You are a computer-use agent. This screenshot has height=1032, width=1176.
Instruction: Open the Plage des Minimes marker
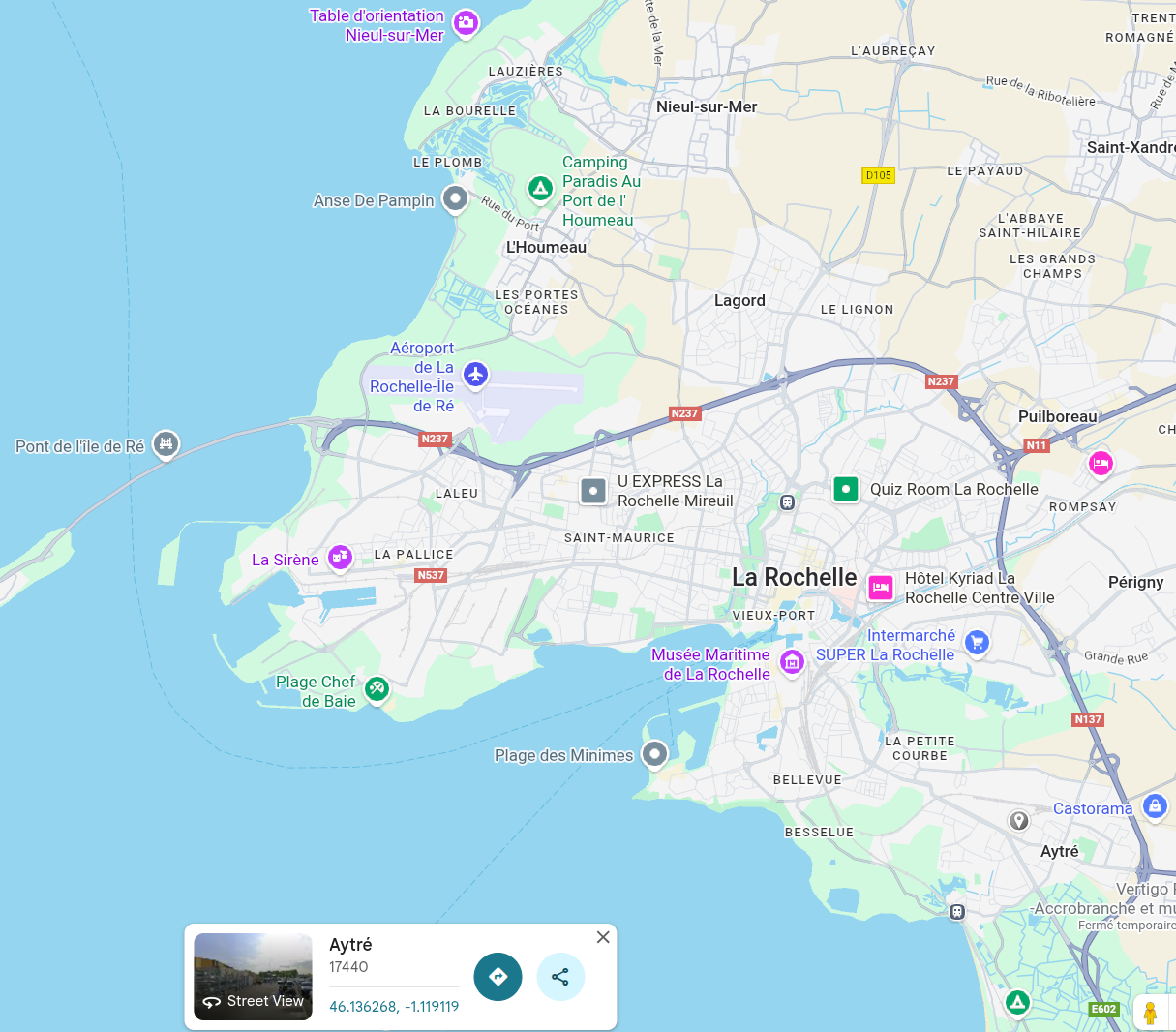click(655, 753)
